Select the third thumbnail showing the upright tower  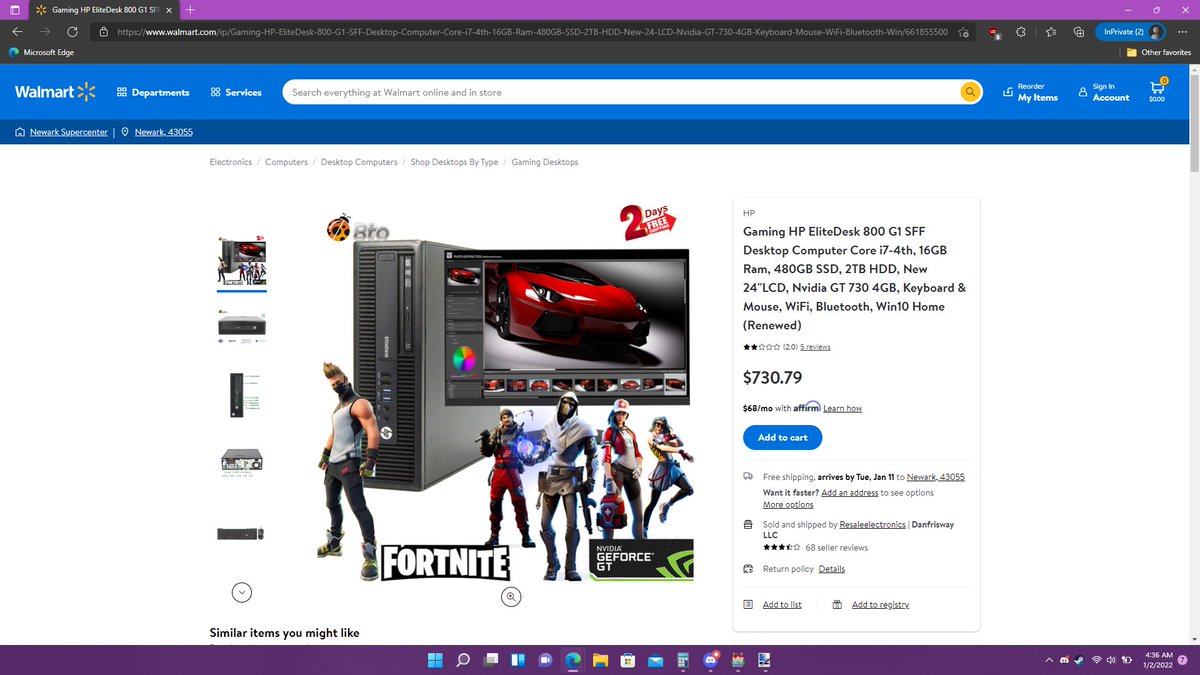tap(242, 394)
